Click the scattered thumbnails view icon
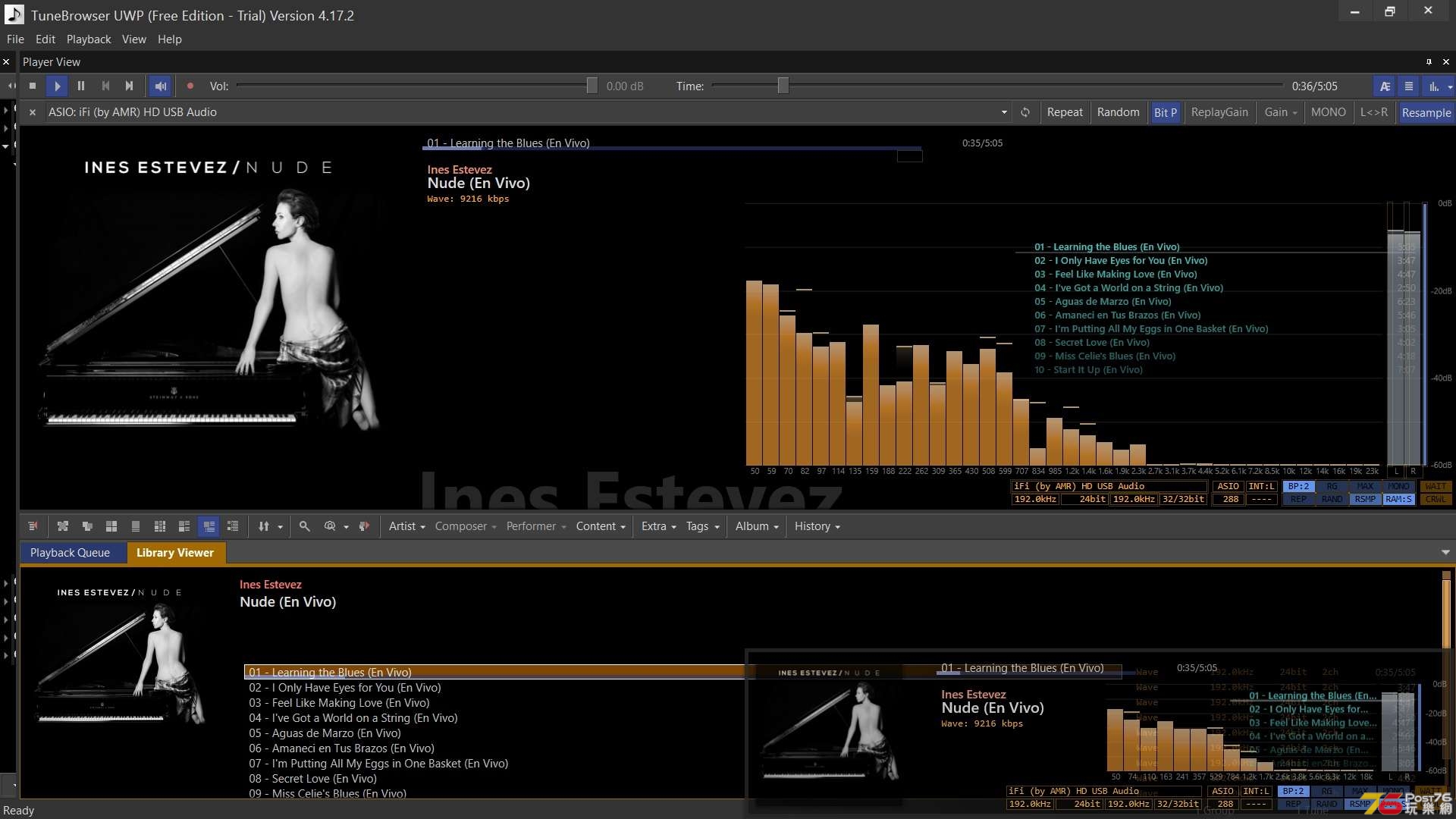This screenshot has height=819, width=1456. [x=63, y=526]
